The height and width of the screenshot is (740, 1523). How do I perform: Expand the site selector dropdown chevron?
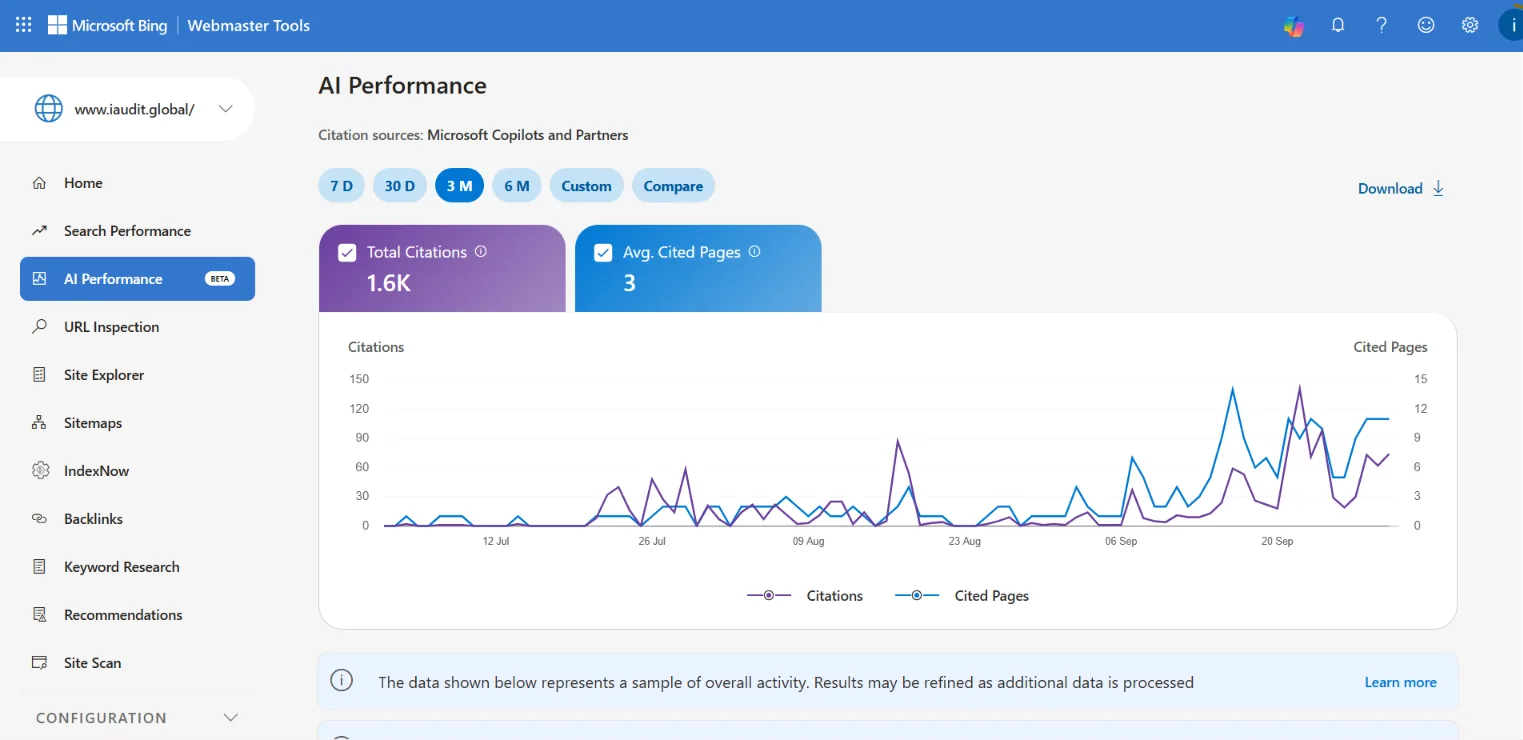(x=226, y=109)
